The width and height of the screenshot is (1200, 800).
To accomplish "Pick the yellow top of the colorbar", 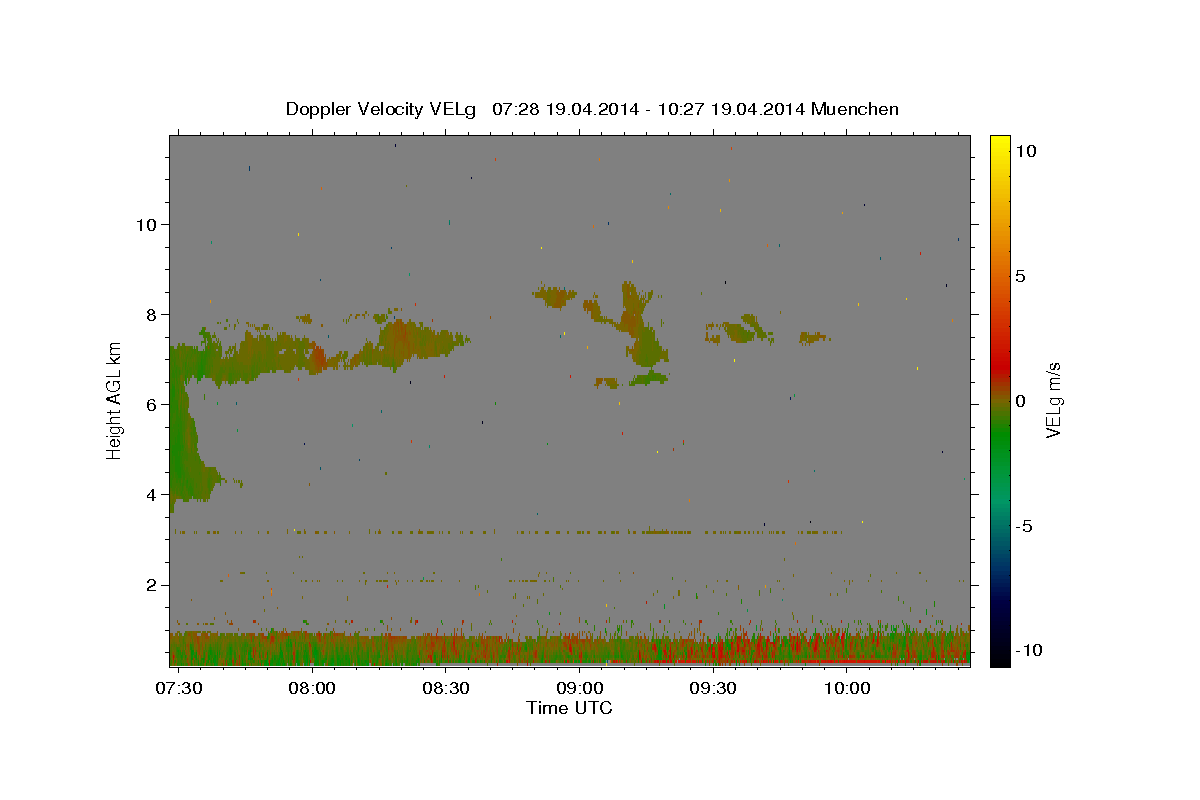I will [x=1000, y=142].
